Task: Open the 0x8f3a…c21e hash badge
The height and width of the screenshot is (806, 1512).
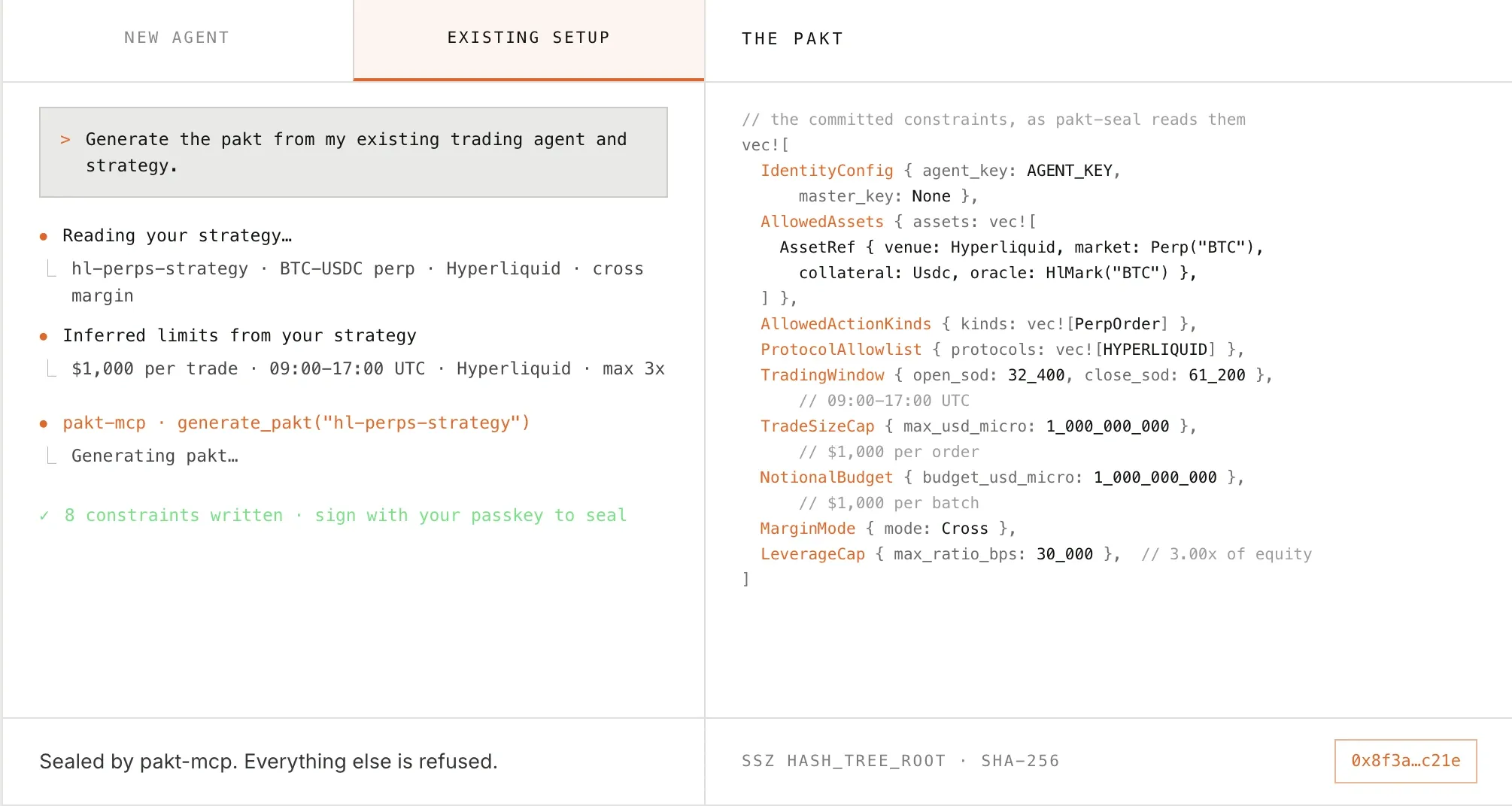Action: [1405, 761]
